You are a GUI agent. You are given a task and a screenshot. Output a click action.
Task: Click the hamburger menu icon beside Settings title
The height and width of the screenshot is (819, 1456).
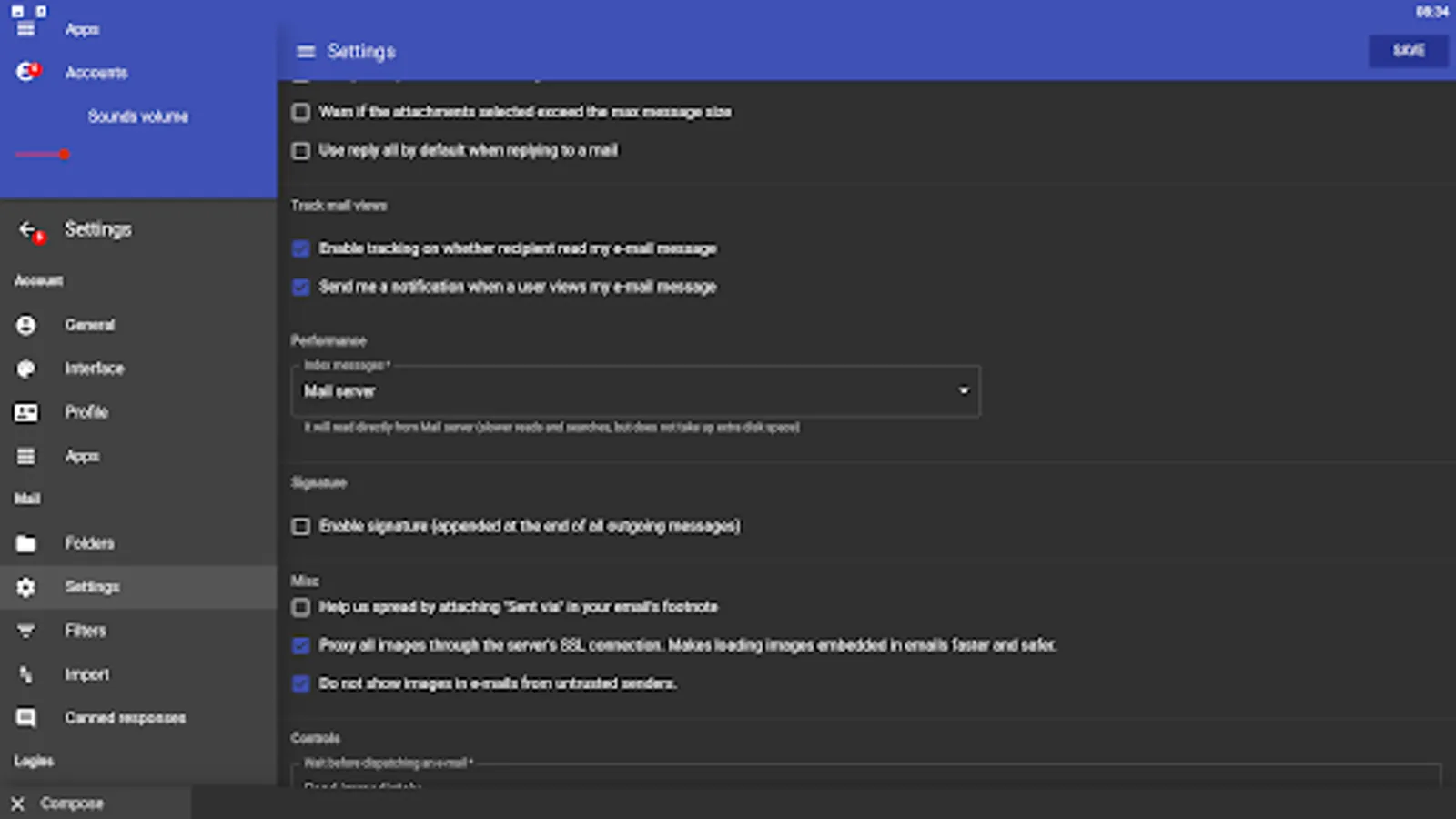[306, 52]
